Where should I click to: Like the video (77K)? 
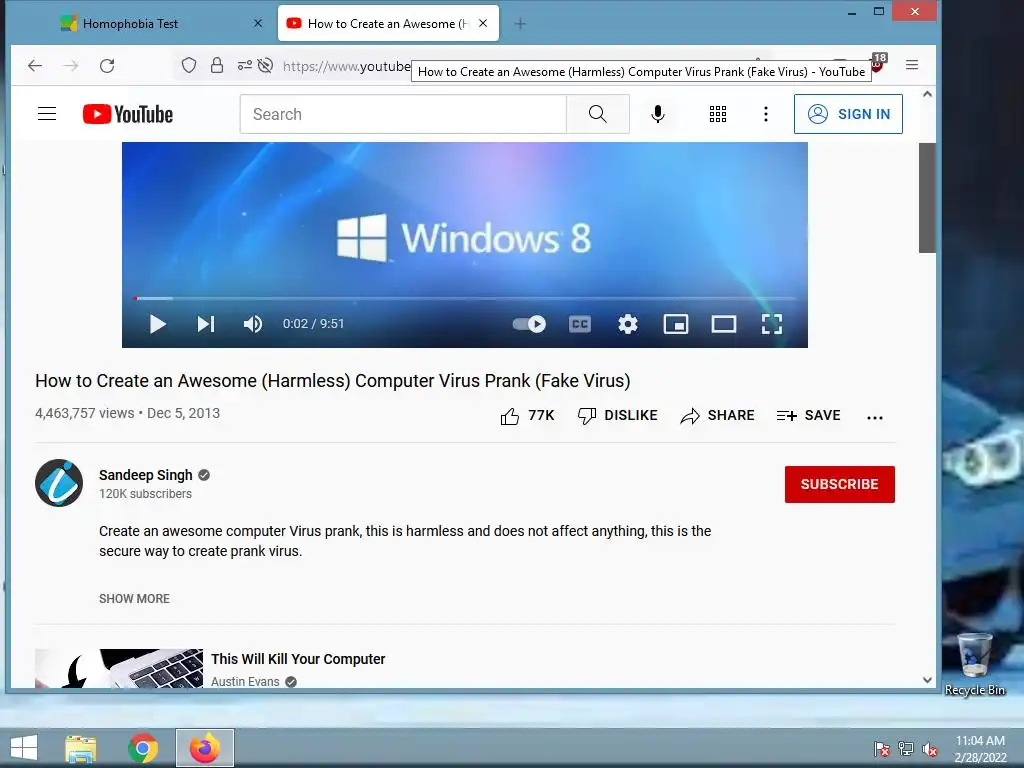point(527,416)
